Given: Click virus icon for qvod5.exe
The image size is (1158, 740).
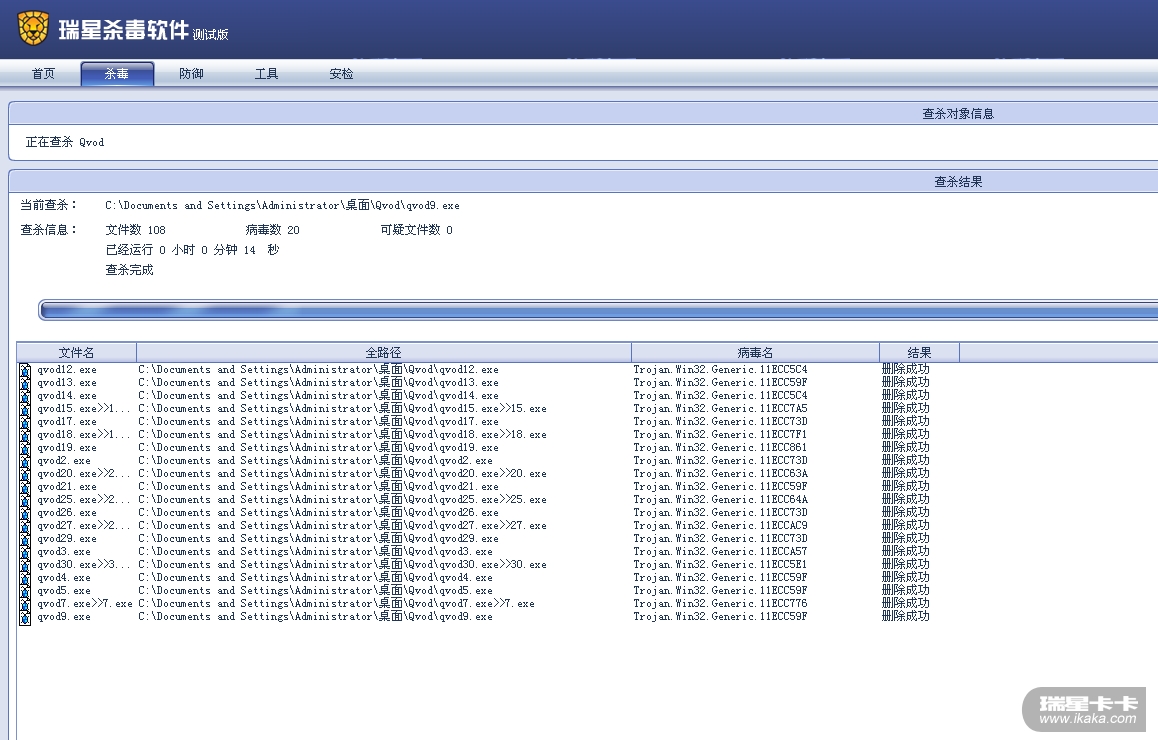Looking at the screenshot, I should click(25, 591).
